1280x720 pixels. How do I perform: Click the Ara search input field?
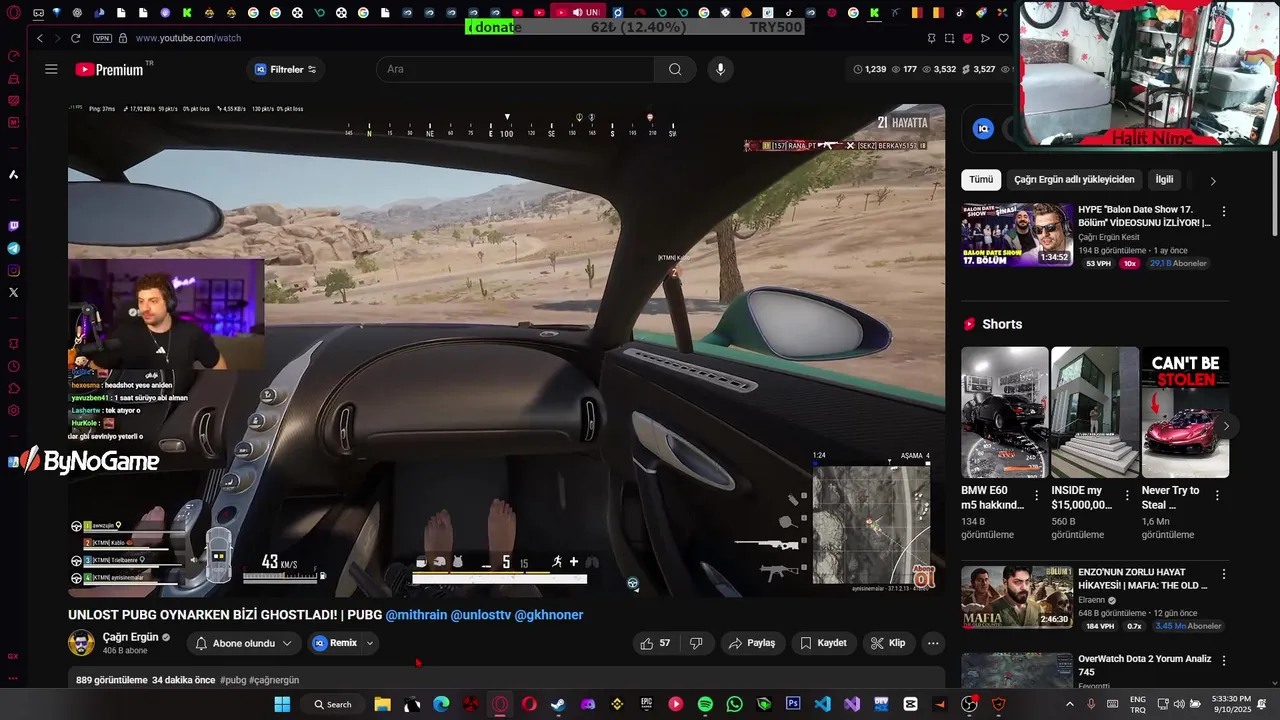[x=515, y=69]
